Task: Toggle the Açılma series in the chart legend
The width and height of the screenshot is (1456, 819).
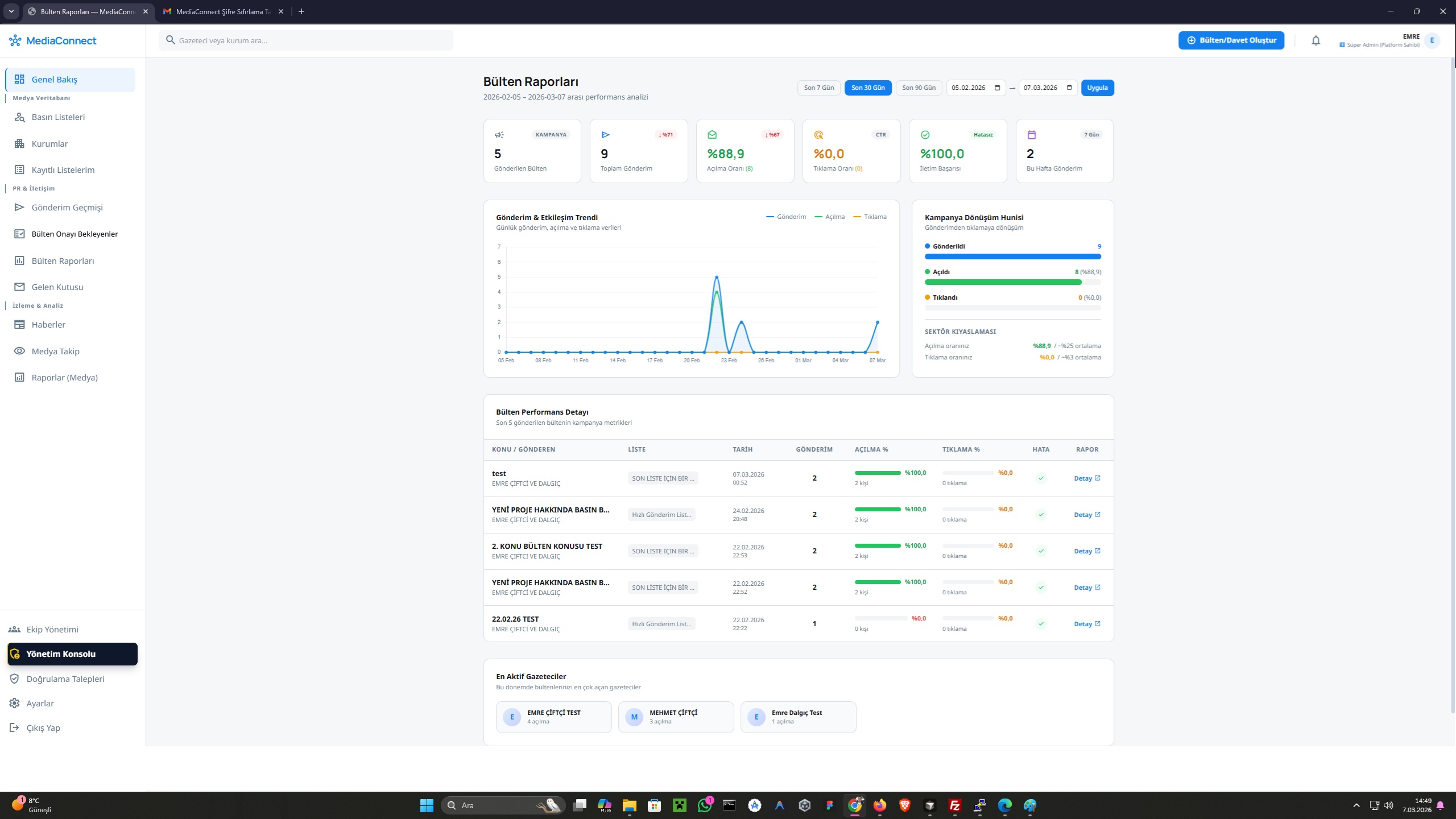Action: 830,217
